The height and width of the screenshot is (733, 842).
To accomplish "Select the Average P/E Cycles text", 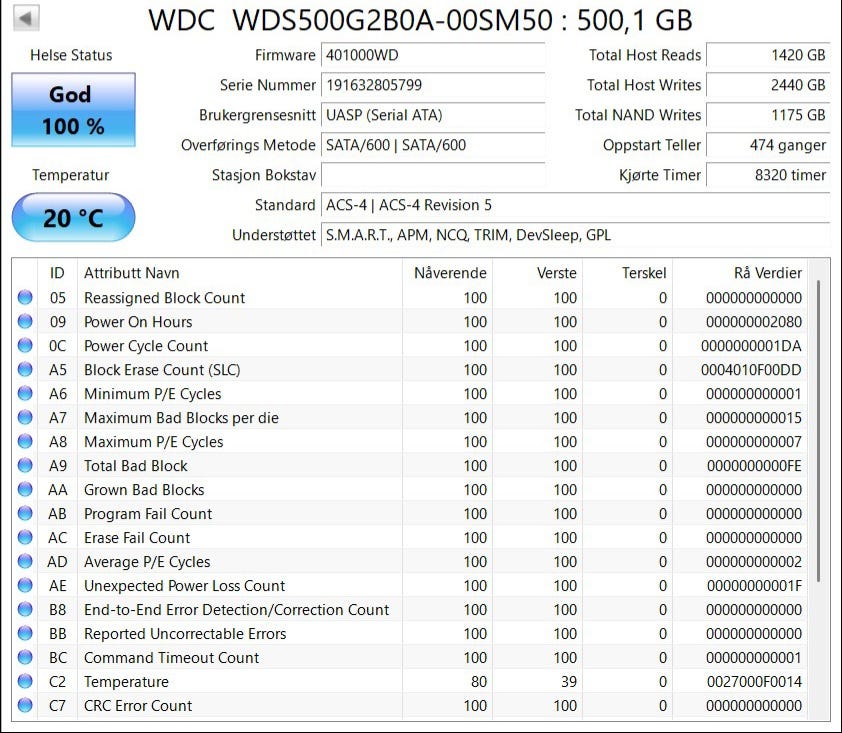I will [x=147, y=562].
